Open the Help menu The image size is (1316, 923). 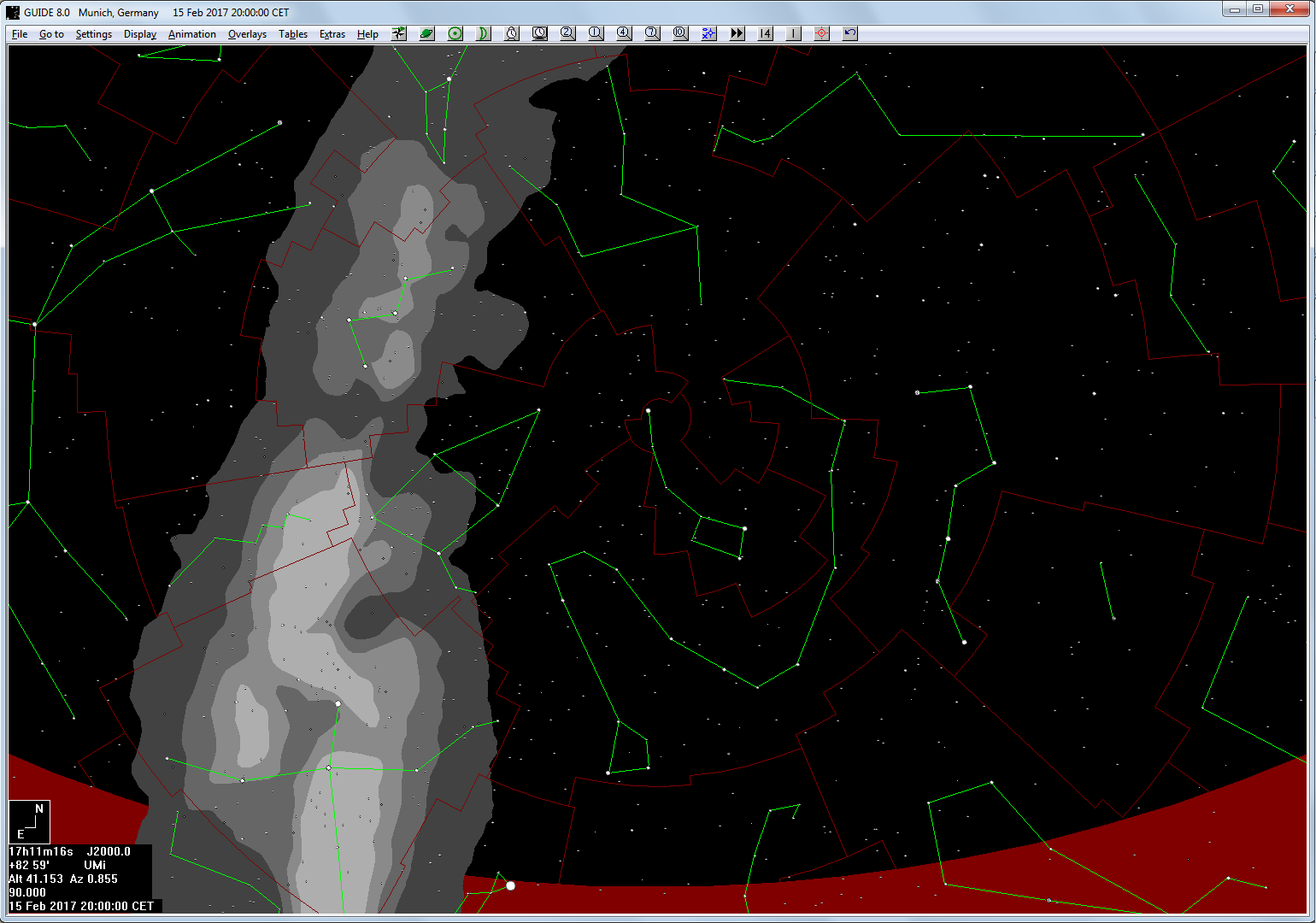tap(367, 34)
